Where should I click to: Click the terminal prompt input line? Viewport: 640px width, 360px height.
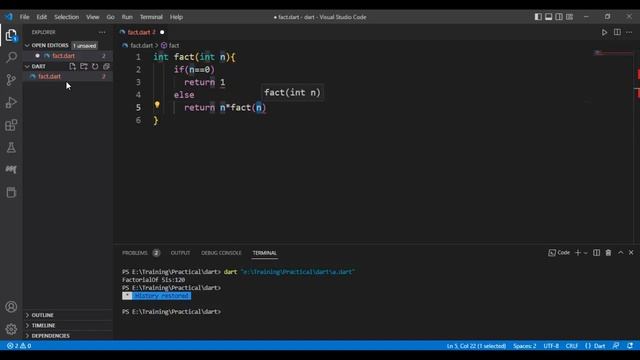(171, 311)
